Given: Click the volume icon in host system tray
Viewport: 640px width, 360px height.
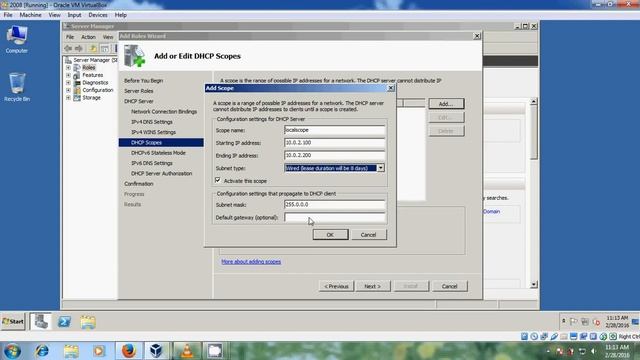Looking at the screenshot, I should point(594,351).
